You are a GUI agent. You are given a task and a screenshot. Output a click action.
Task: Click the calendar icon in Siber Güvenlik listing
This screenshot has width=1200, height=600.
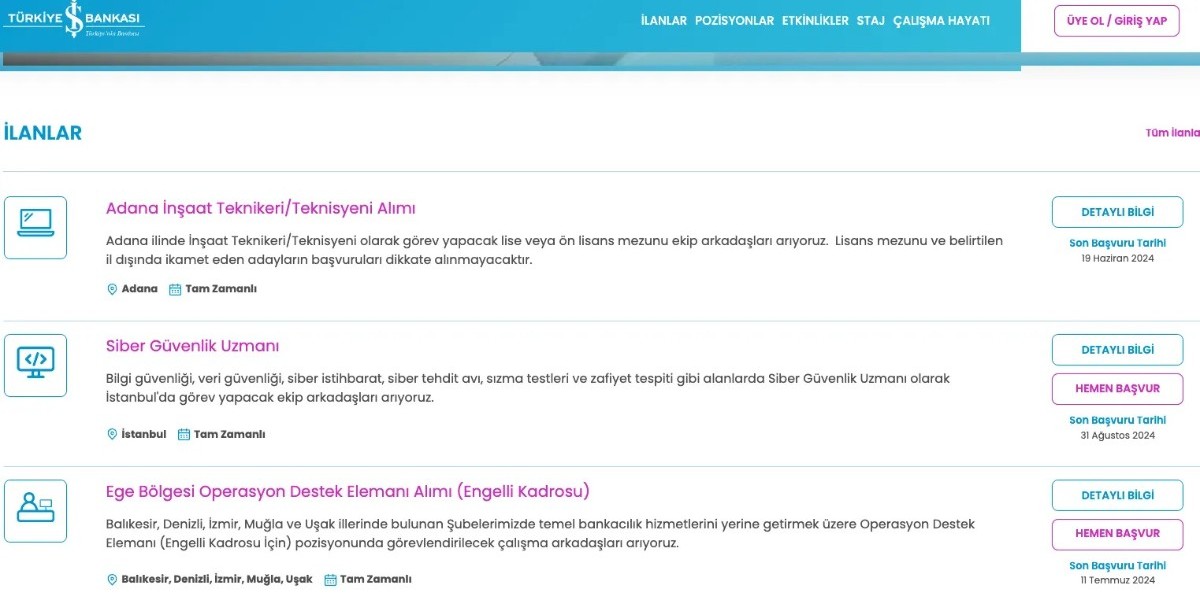[183, 434]
